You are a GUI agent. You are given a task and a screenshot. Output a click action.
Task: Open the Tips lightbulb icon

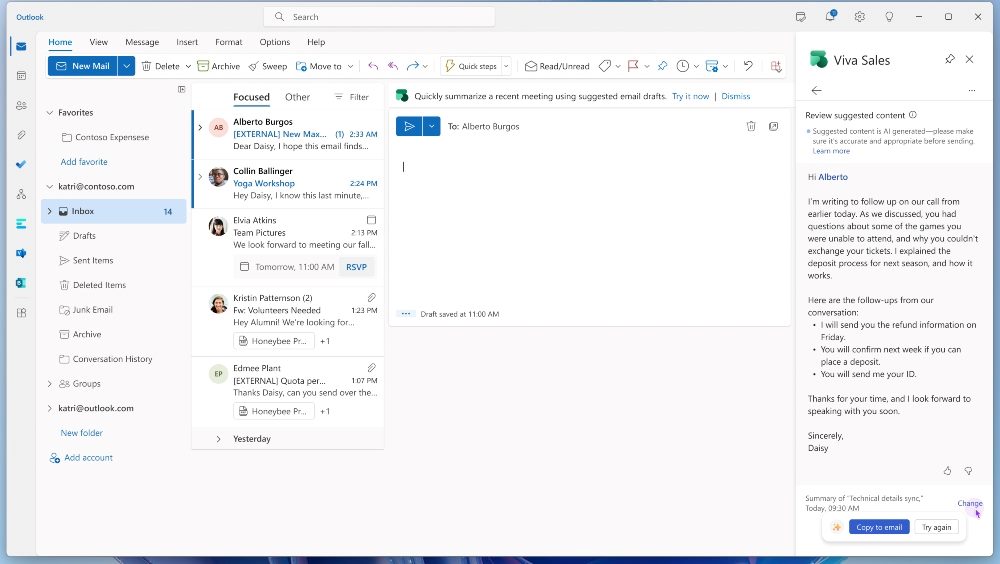[x=889, y=17]
